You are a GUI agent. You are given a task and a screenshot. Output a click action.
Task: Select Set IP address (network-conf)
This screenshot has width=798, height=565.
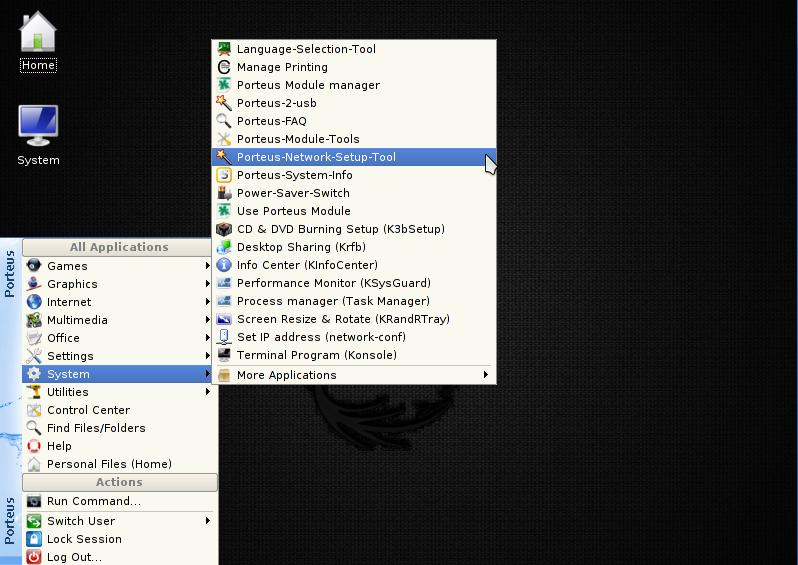click(321, 337)
